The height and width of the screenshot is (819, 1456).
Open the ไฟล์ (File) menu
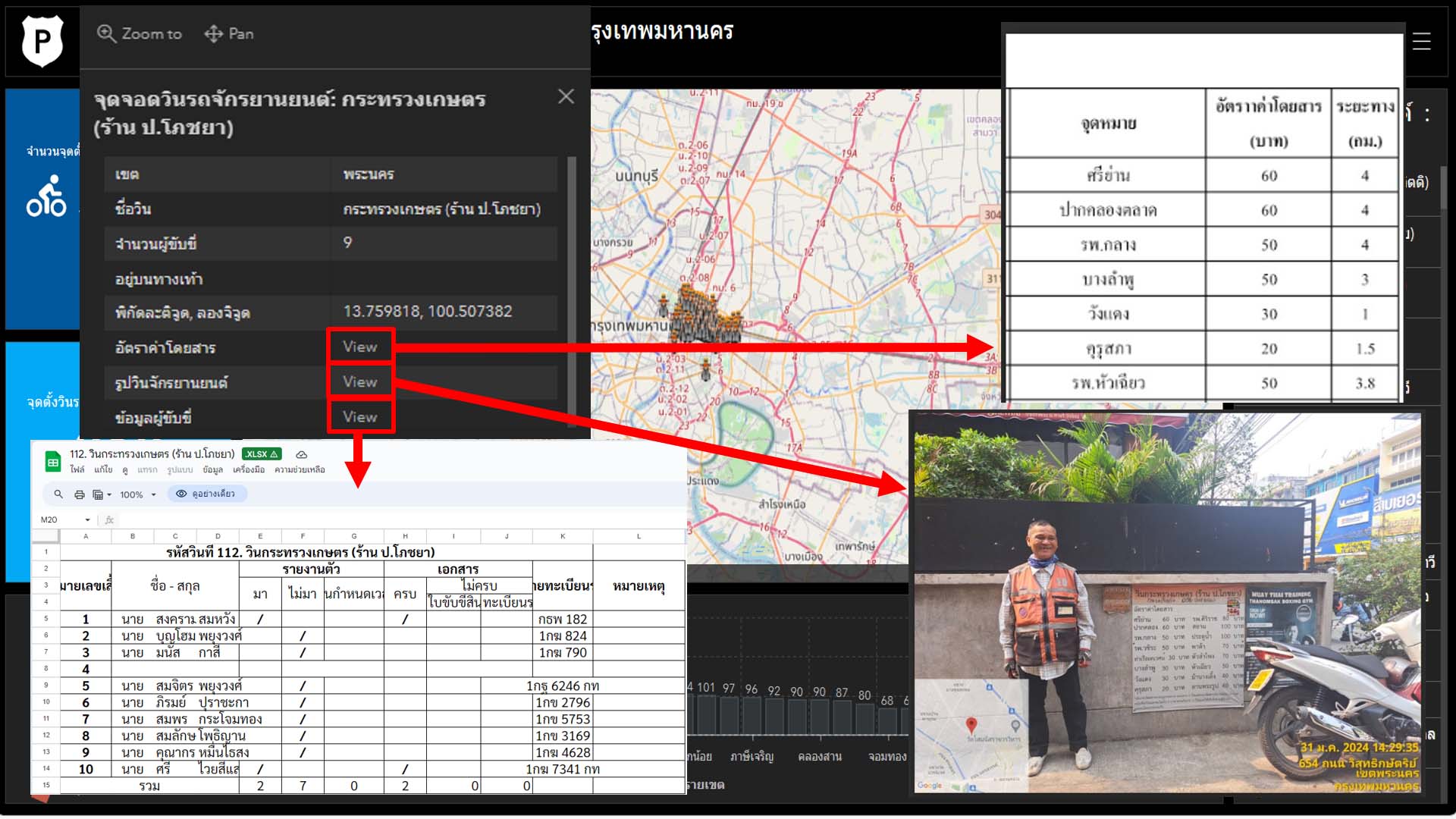(x=77, y=469)
